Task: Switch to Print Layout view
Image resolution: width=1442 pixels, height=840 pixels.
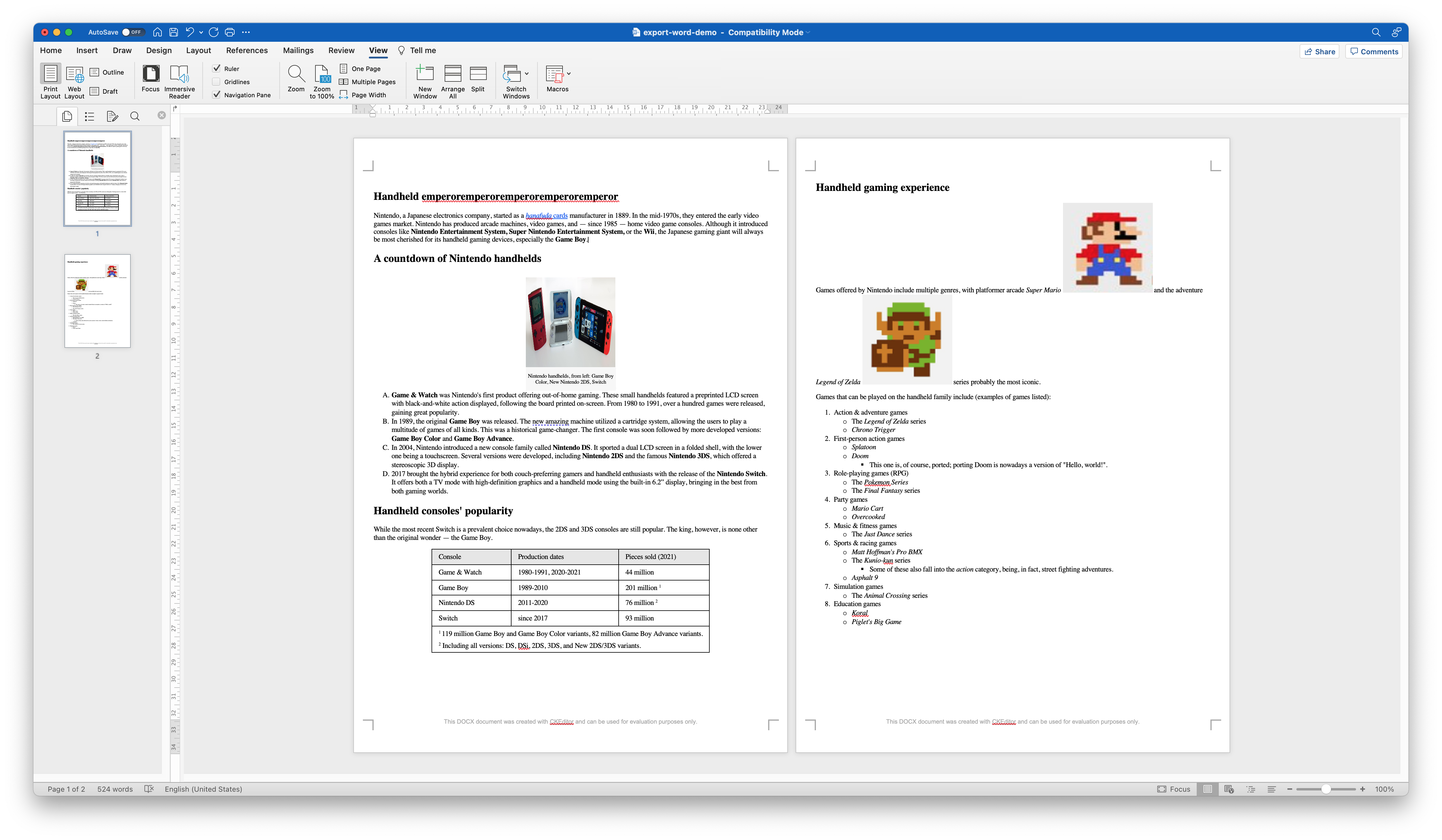Action: [50, 81]
